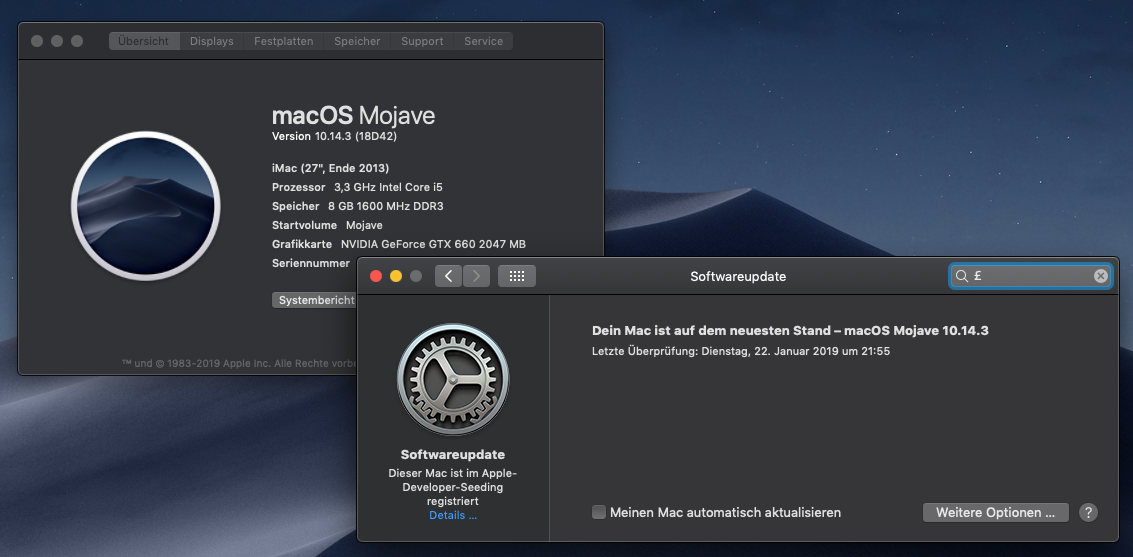Close the About This Mac window
The image size is (1133, 557).
[37, 41]
